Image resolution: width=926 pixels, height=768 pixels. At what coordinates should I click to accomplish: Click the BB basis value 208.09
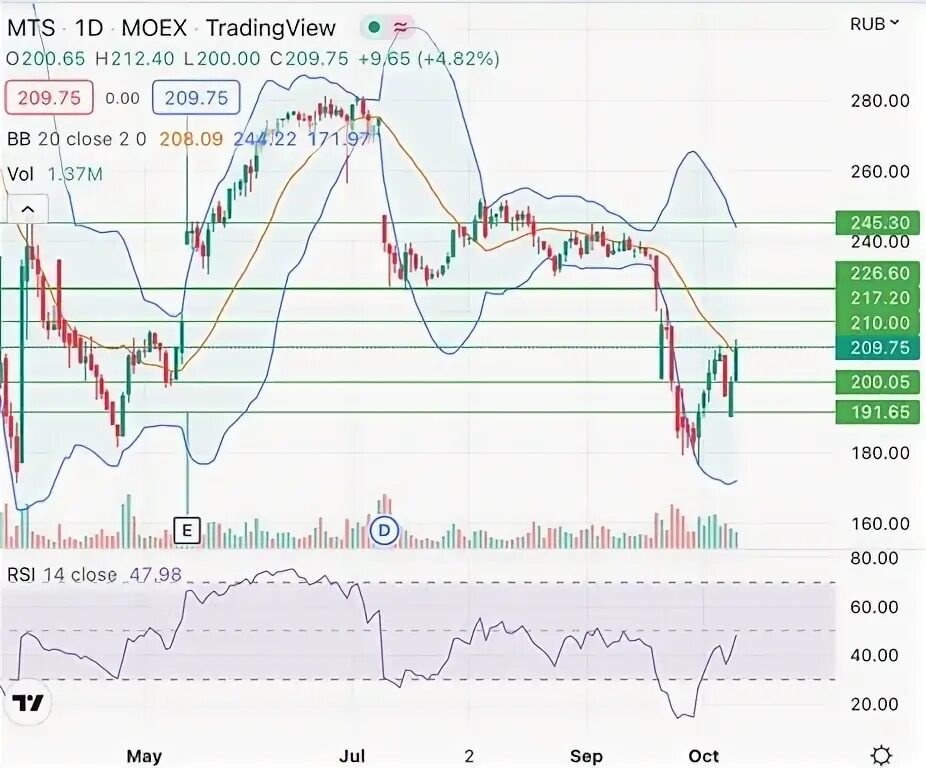[191, 139]
